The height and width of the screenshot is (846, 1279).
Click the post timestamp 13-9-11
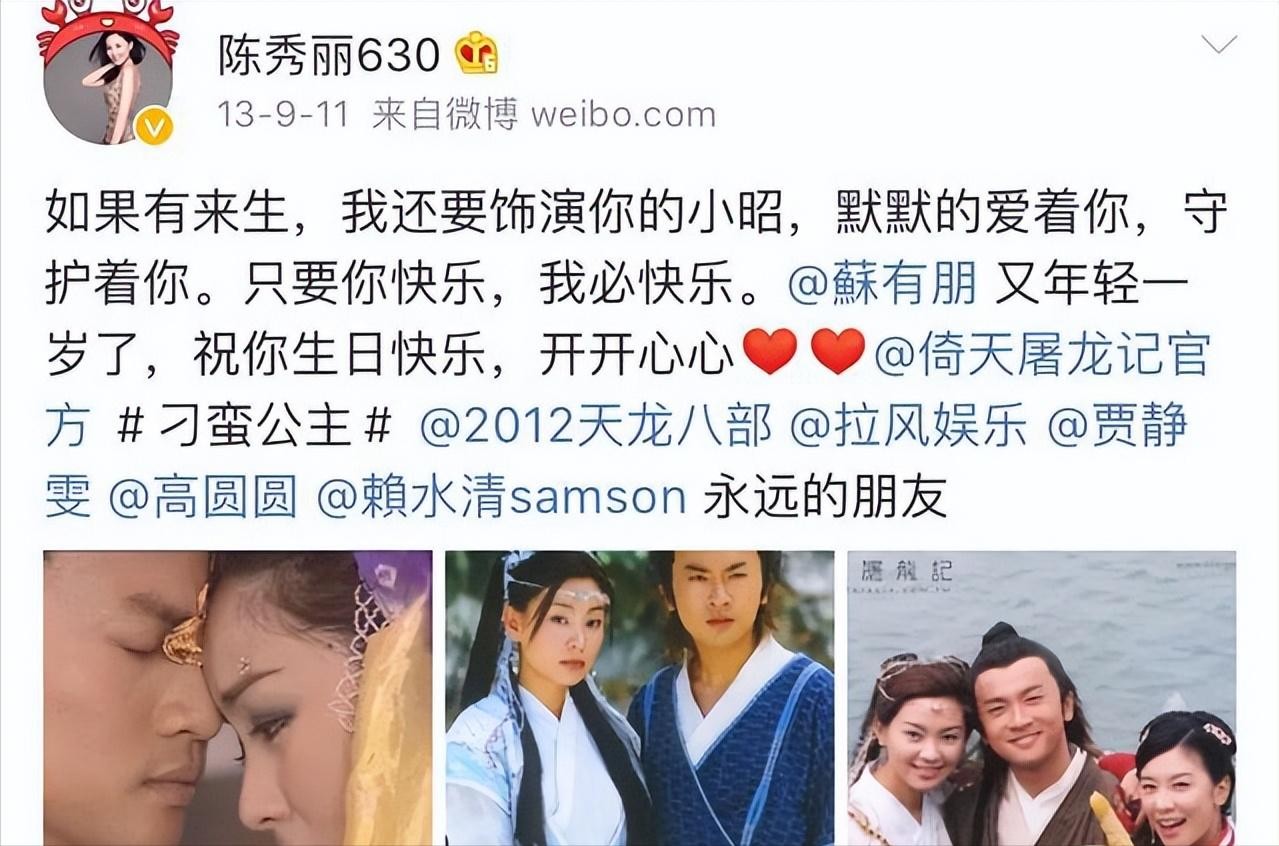[283, 115]
